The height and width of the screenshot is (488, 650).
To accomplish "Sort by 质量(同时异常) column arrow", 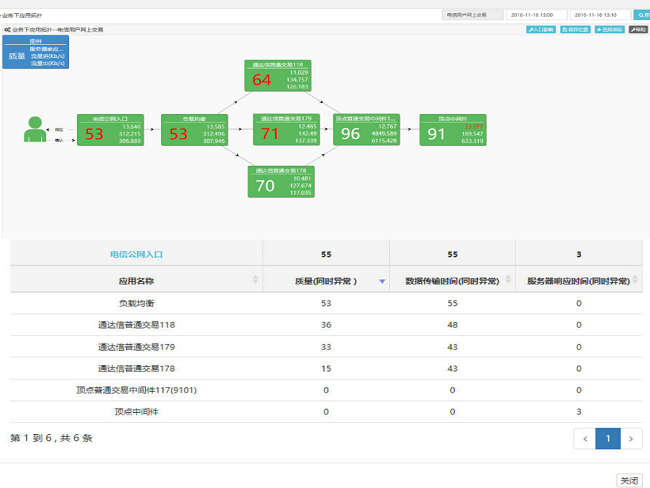I will point(381,282).
